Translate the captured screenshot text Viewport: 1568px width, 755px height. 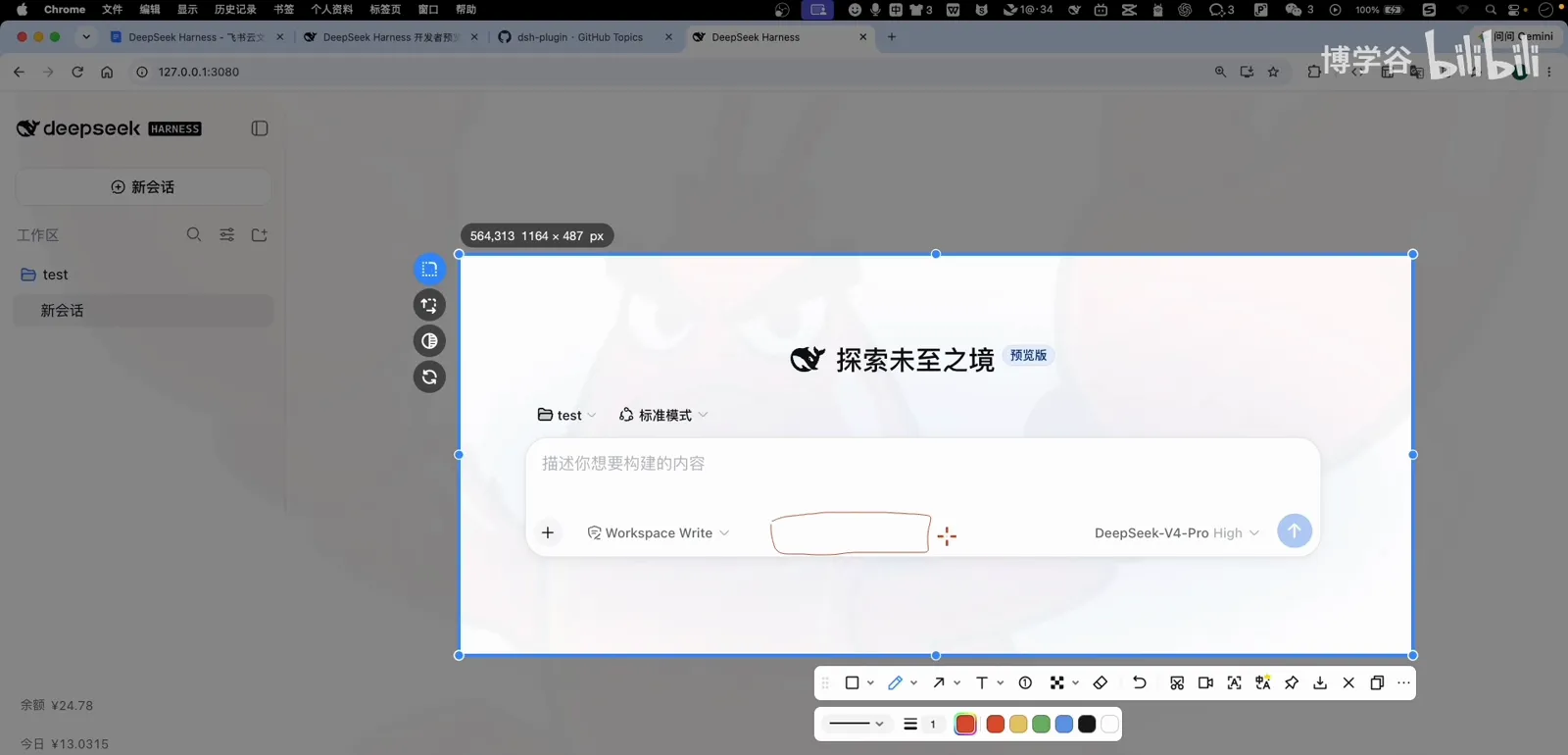point(1263,682)
